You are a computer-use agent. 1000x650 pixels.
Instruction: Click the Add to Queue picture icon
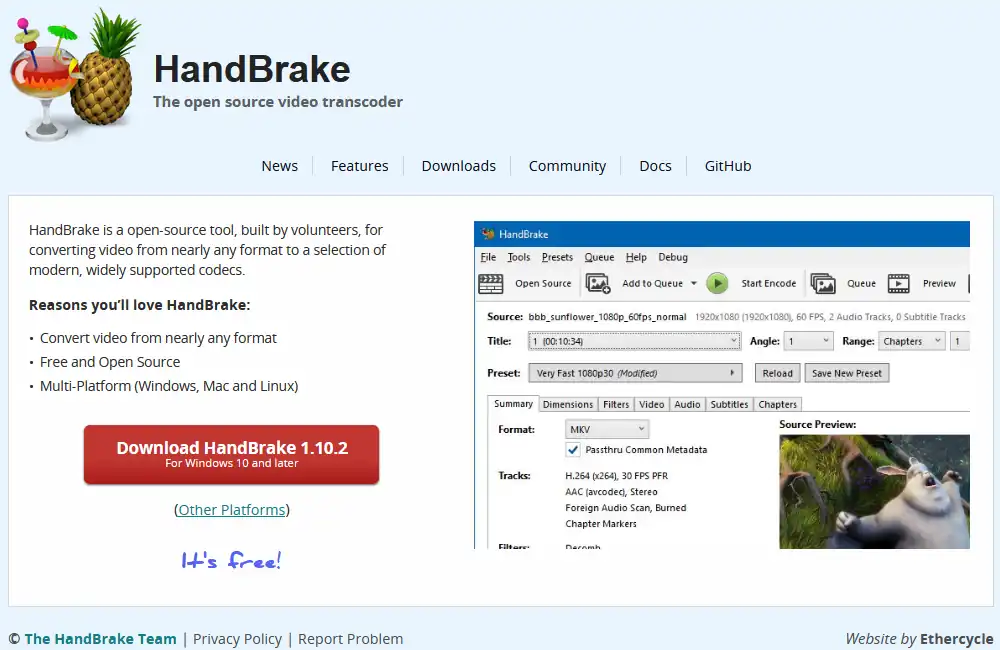[598, 283]
